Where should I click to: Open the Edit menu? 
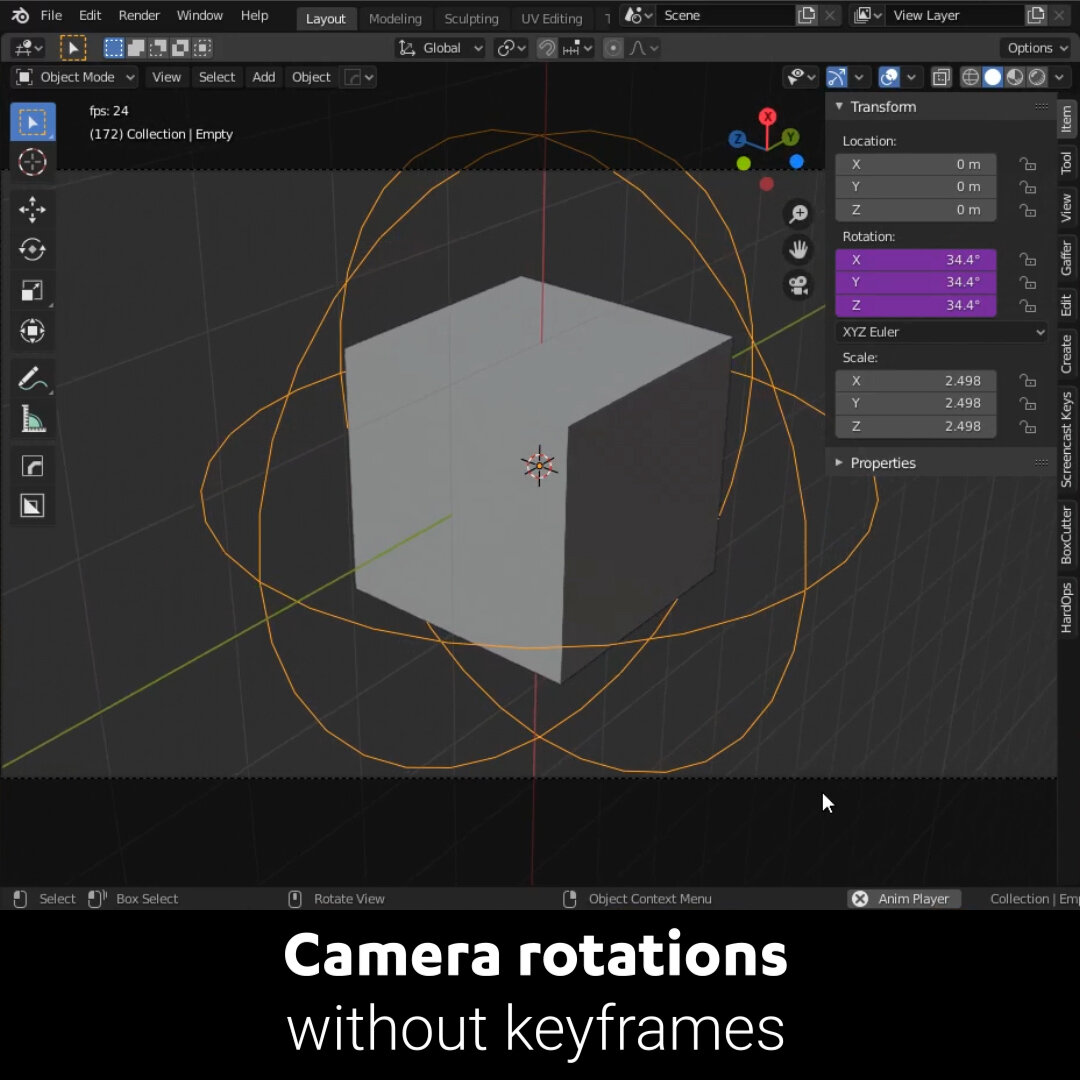(x=90, y=15)
